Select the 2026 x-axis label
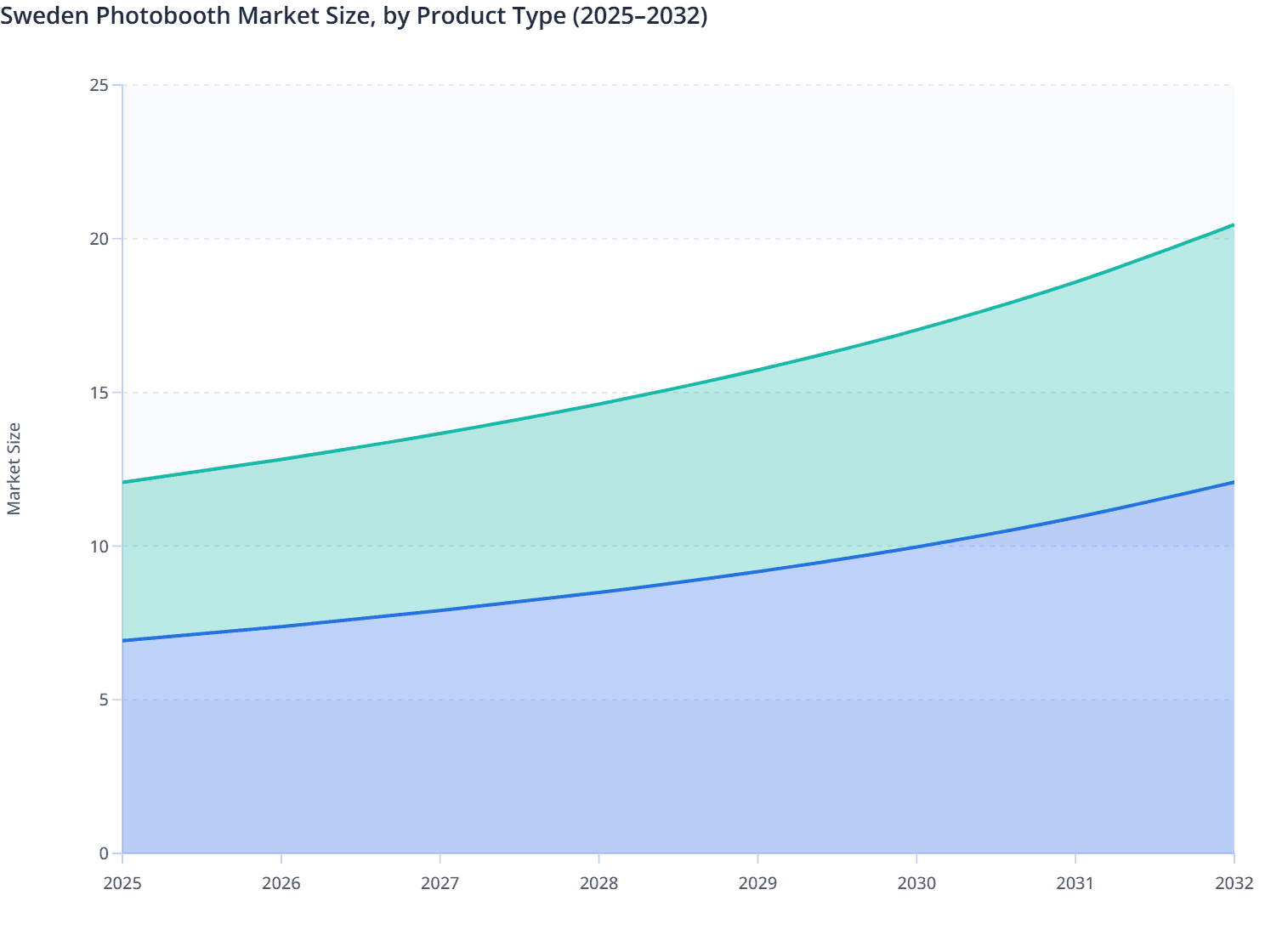 (x=283, y=884)
